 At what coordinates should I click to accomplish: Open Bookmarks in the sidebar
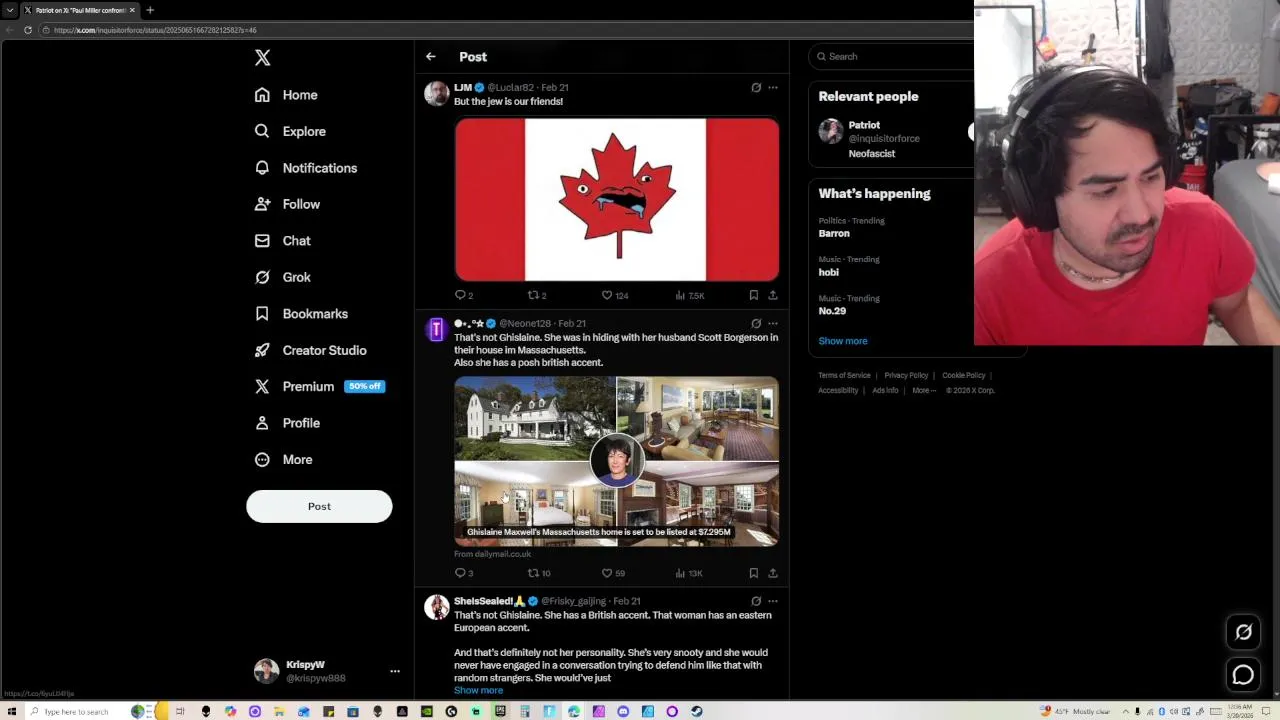(301, 314)
